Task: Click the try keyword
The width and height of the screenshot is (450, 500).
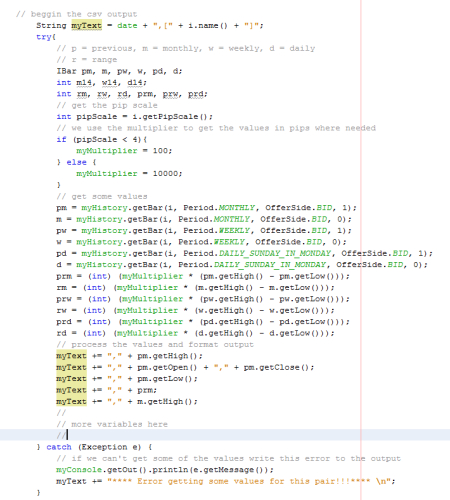Action: [44, 37]
